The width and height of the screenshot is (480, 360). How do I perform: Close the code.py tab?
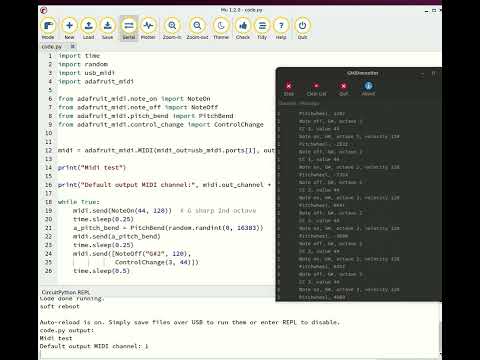(x=73, y=46)
